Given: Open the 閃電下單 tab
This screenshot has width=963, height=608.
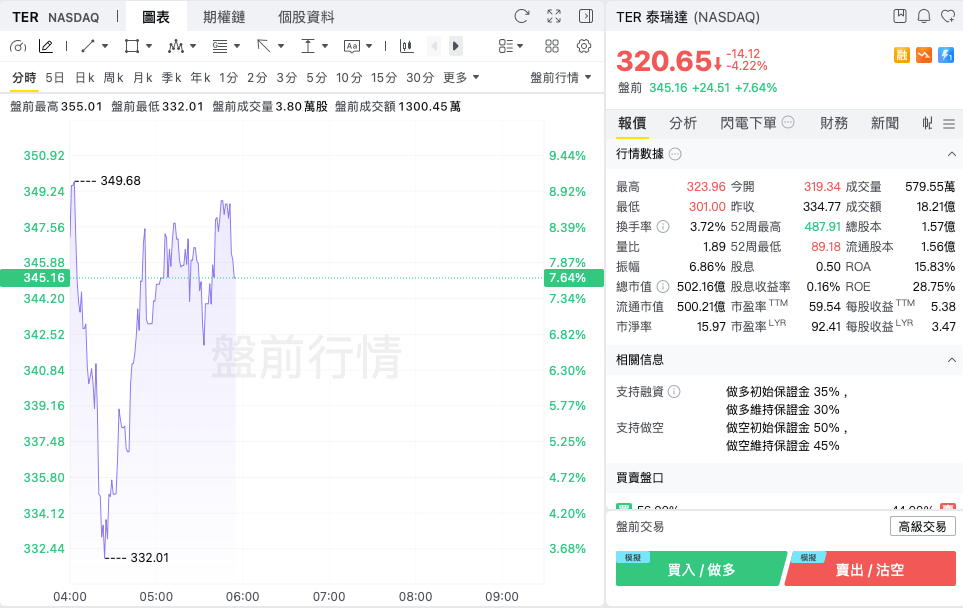Looking at the screenshot, I should 749,123.
